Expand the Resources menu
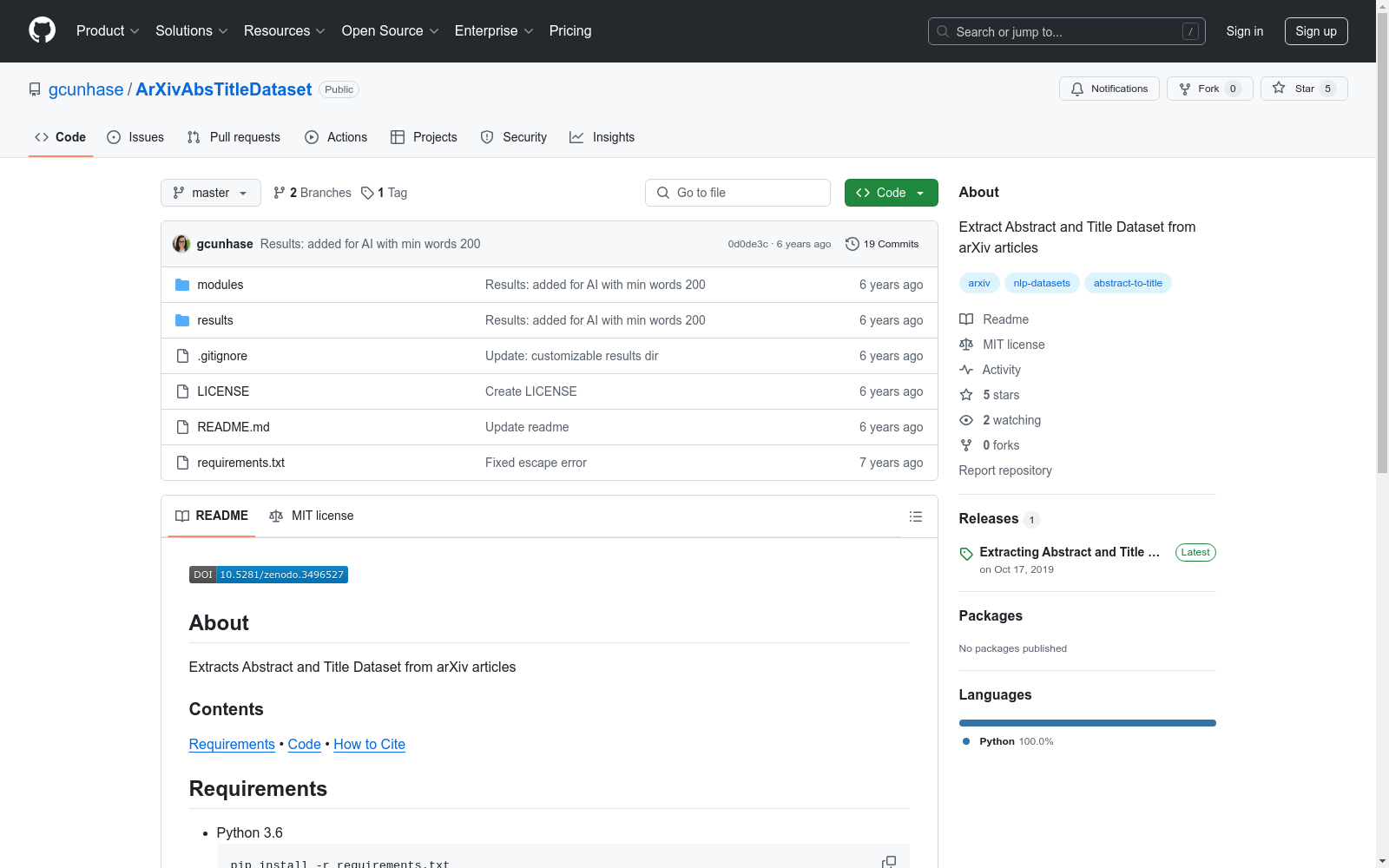1389x868 pixels. pos(285,31)
